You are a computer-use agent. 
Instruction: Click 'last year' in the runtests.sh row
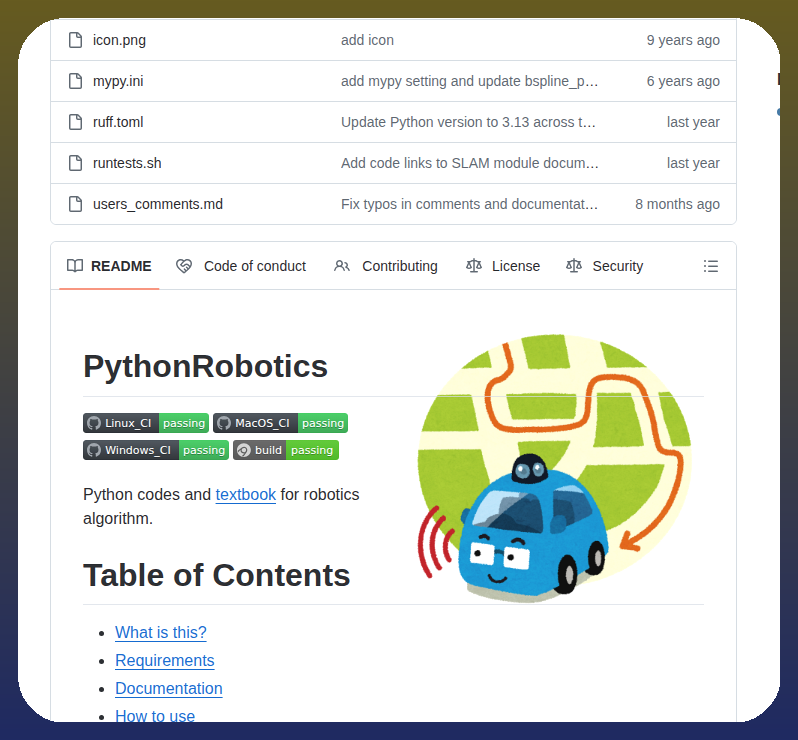tap(693, 163)
